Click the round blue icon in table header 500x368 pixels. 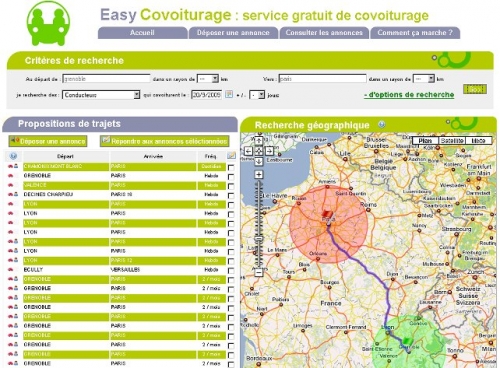coord(13,156)
